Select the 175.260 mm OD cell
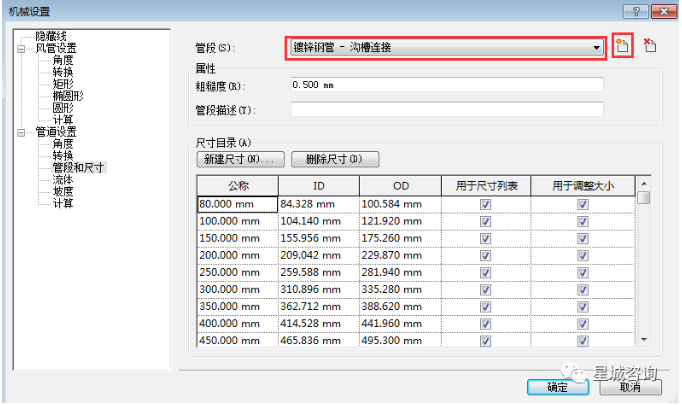682x405 pixels. click(401, 238)
